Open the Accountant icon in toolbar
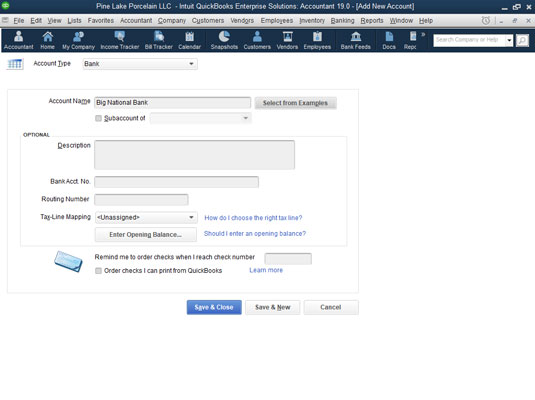 pyautogui.click(x=18, y=40)
